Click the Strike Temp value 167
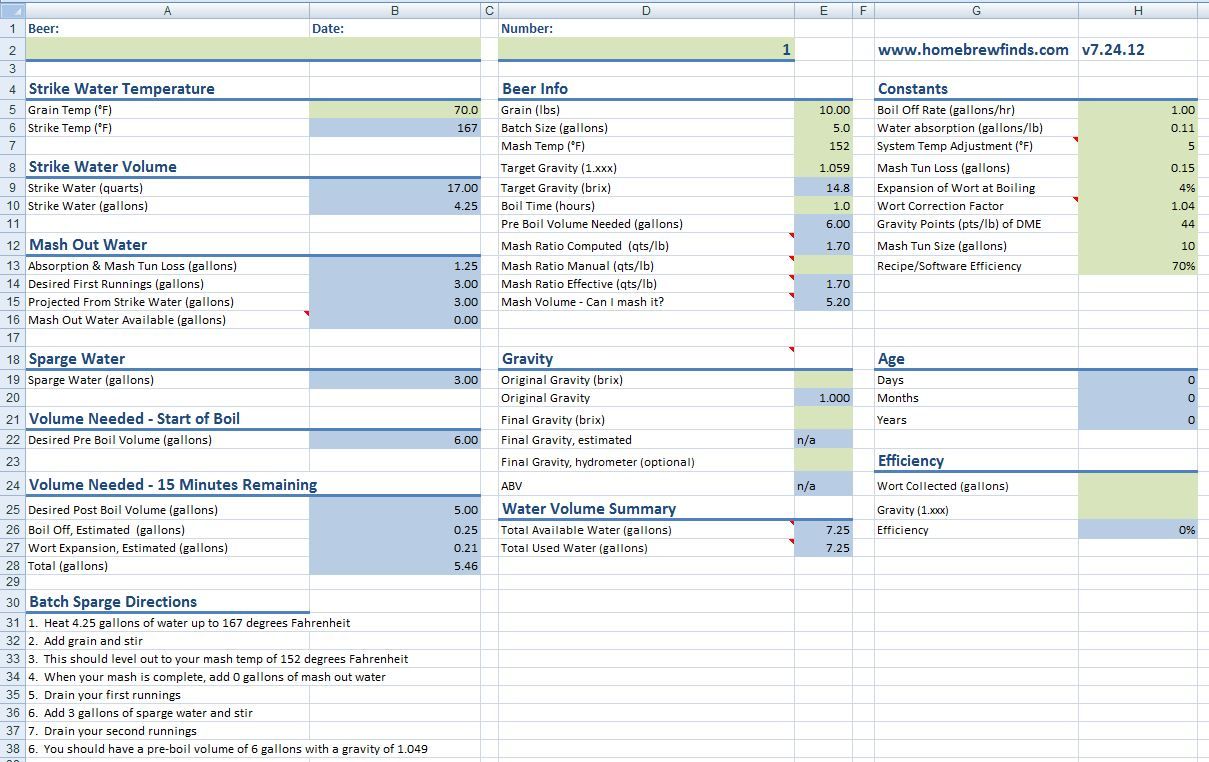 (x=395, y=128)
